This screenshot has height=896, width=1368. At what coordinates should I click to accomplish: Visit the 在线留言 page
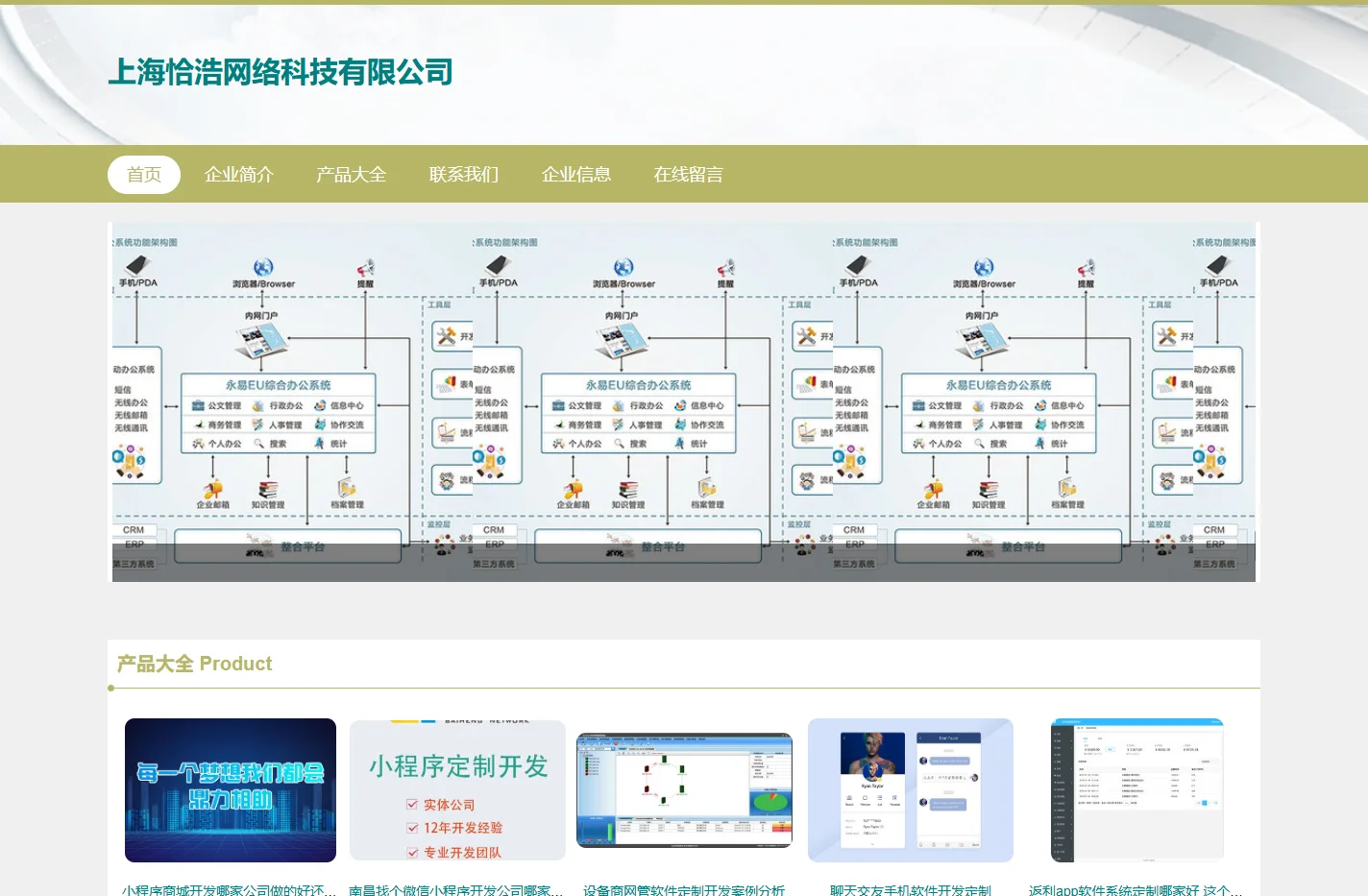click(x=689, y=175)
